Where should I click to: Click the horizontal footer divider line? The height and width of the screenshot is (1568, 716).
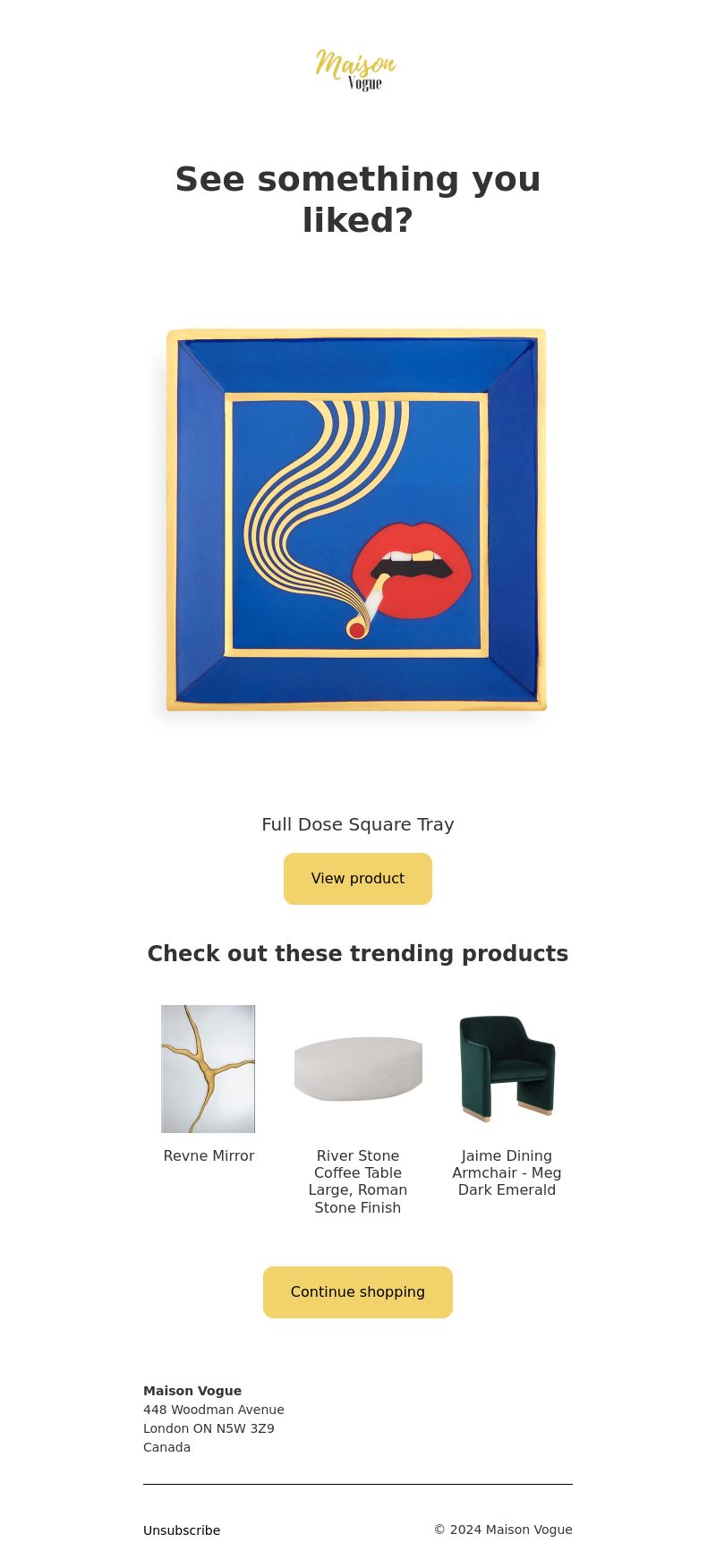click(x=358, y=1484)
